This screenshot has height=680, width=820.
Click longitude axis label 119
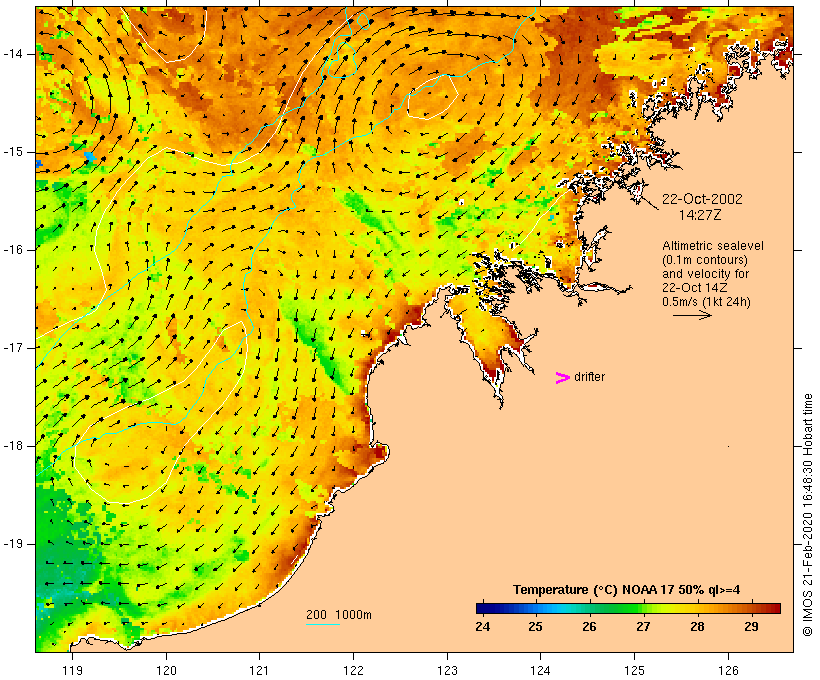[72, 670]
